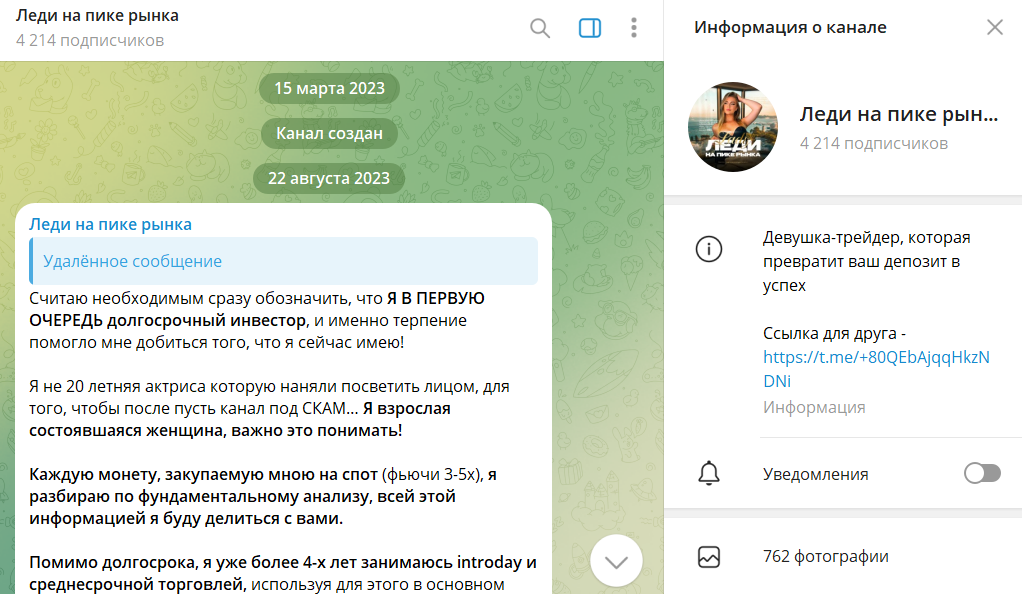Click the 22 августа 2023 date badge

tap(329, 178)
